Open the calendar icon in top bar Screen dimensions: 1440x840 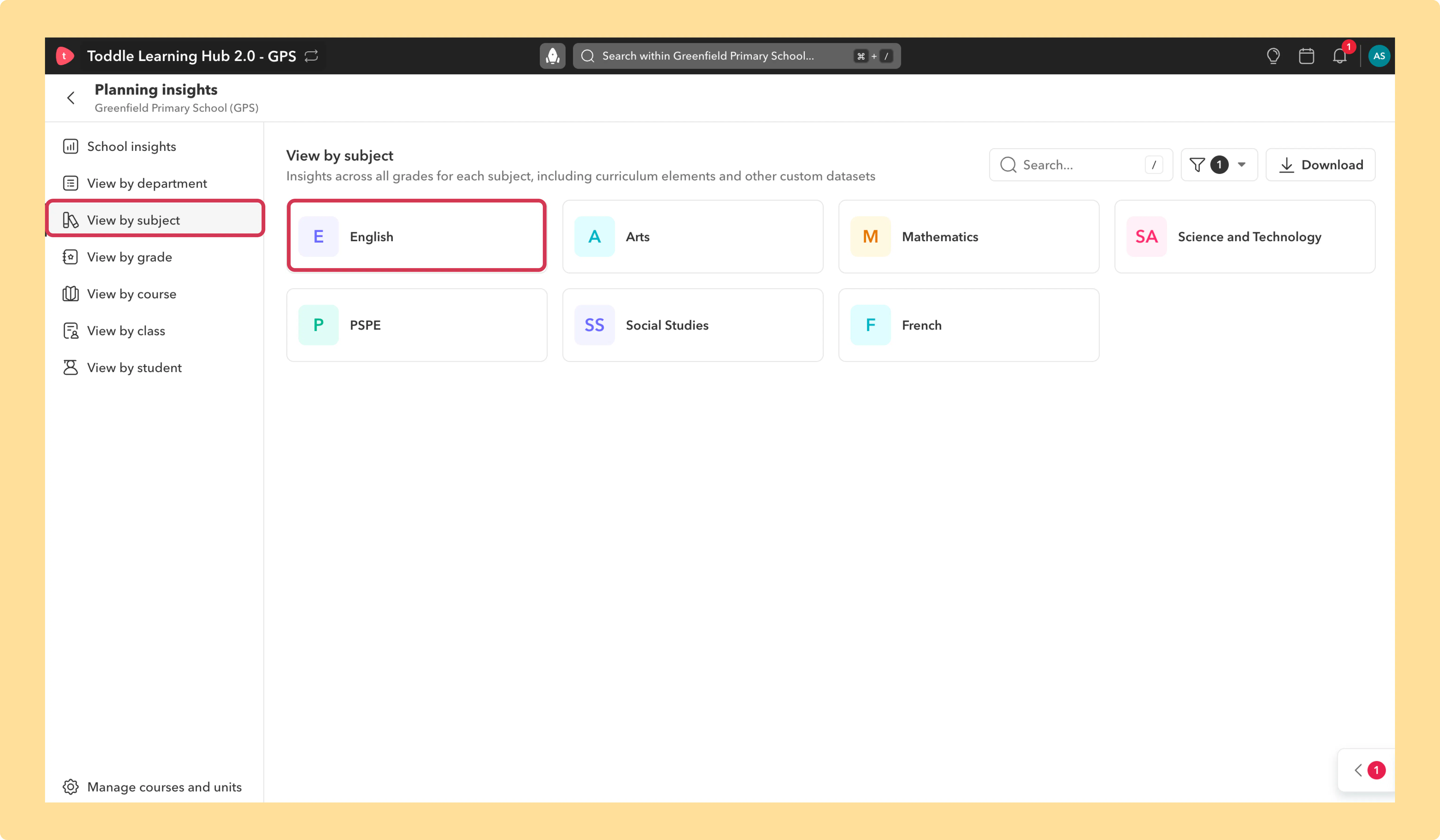coord(1306,56)
